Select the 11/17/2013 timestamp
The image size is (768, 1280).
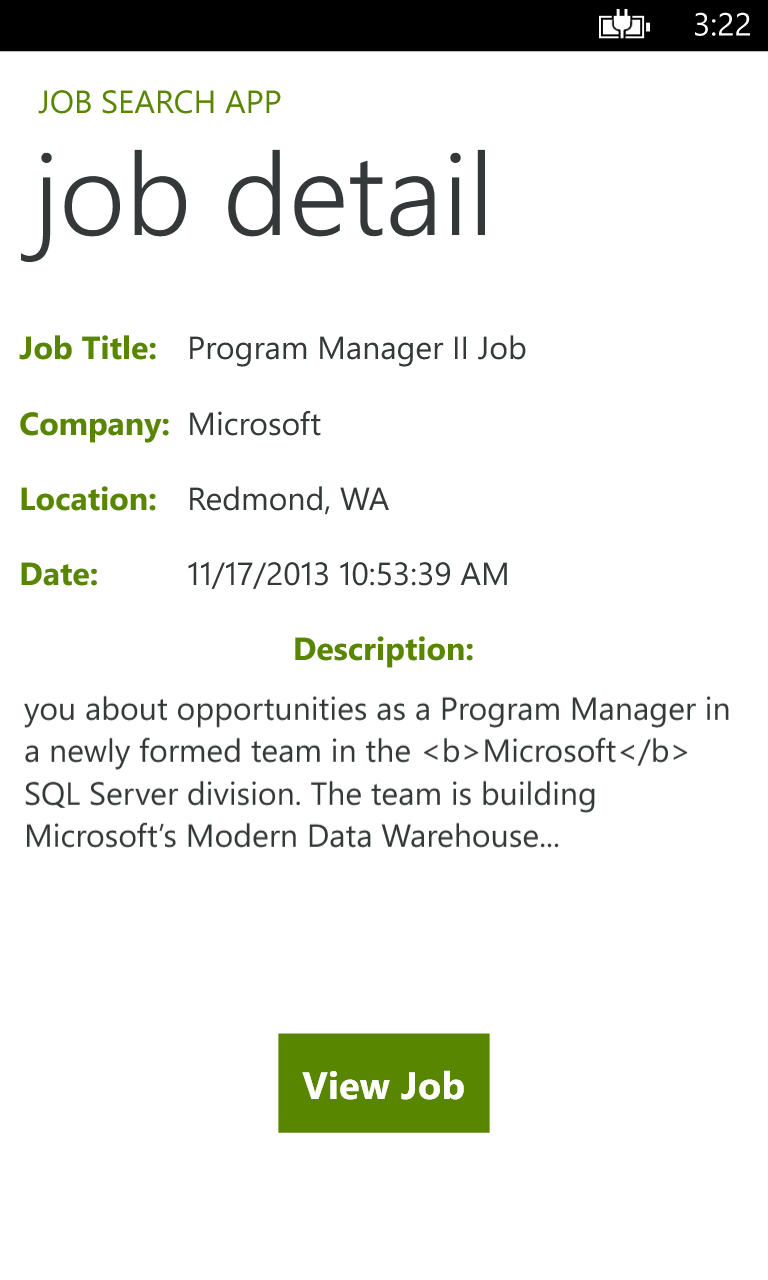click(348, 574)
